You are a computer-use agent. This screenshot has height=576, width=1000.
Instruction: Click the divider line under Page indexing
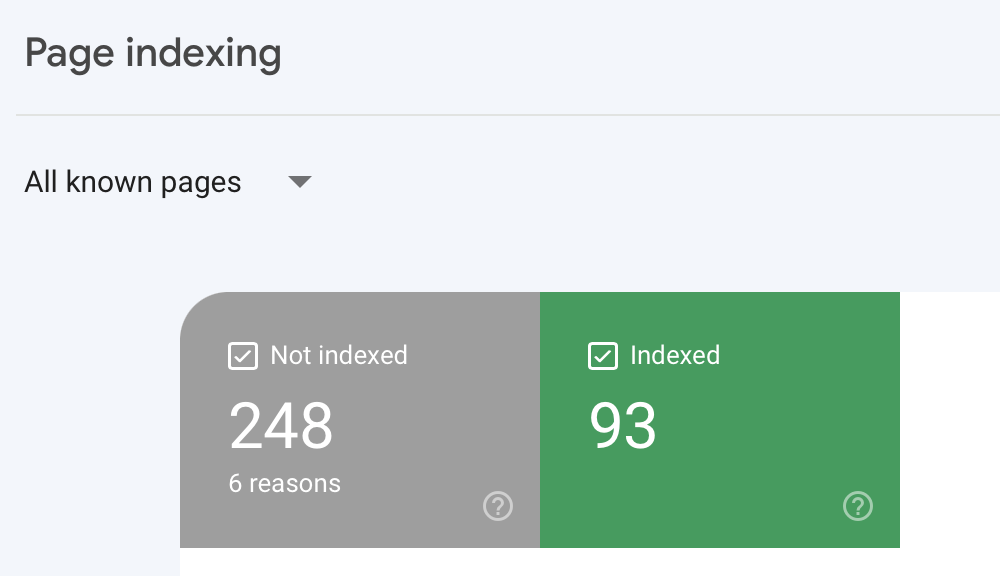tap(508, 115)
